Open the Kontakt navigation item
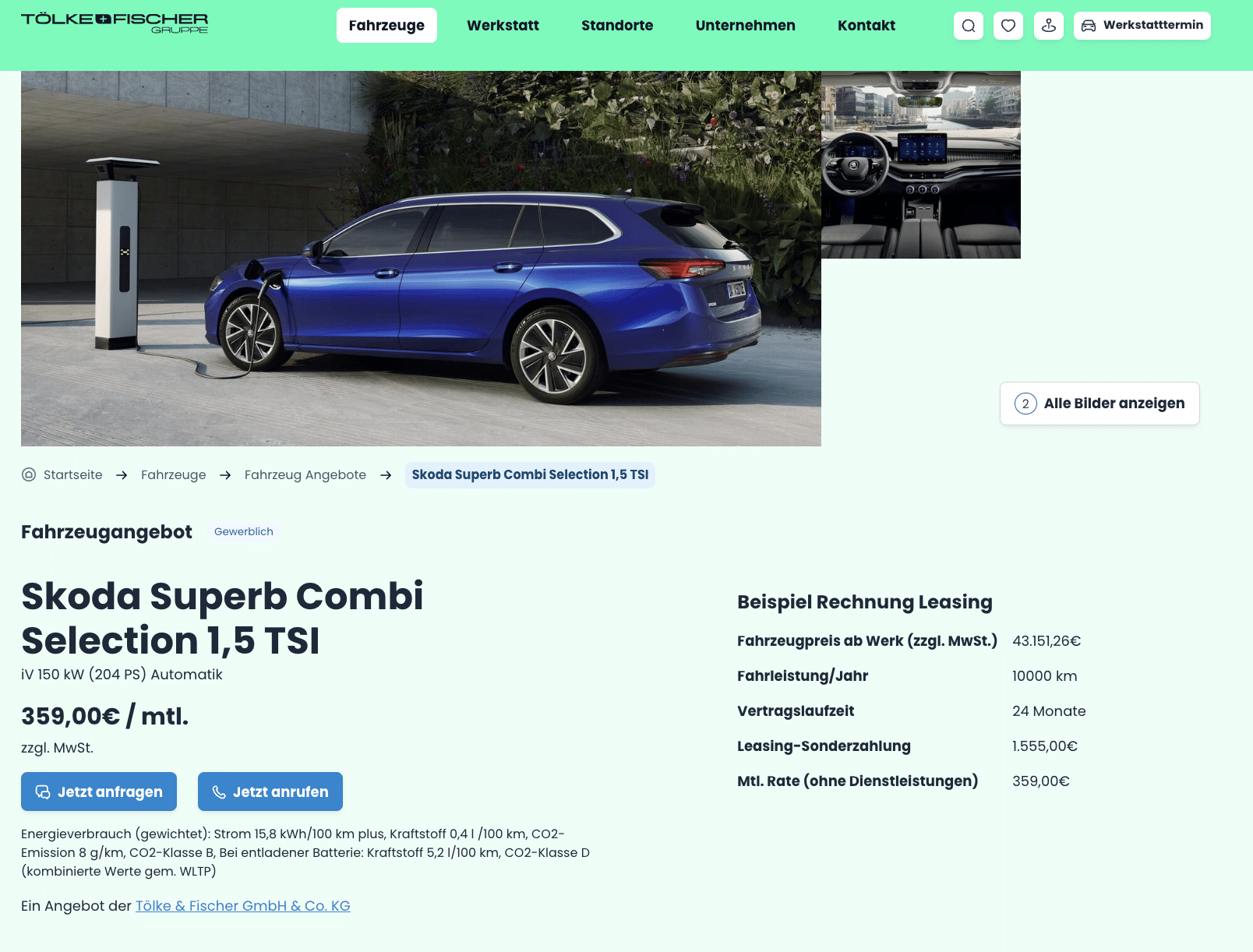1253x952 pixels. click(x=867, y=26)
